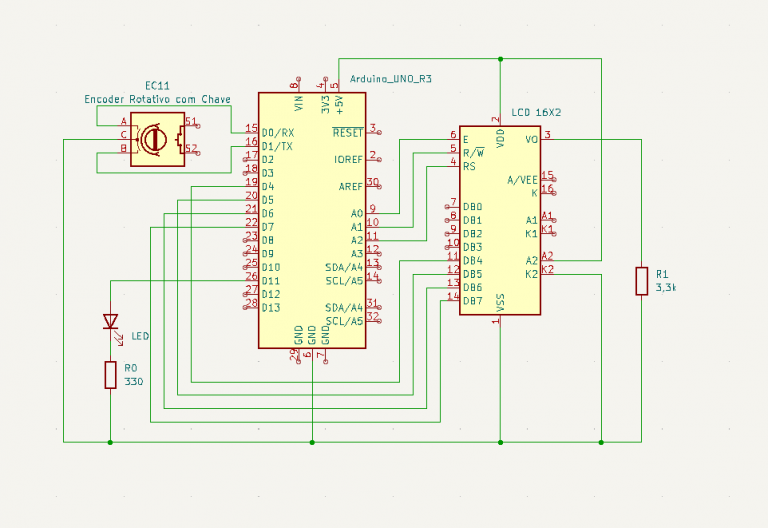Click the LCD 16X2 component label
Viewport: 768px width, 528px height.
pos(536,112)
